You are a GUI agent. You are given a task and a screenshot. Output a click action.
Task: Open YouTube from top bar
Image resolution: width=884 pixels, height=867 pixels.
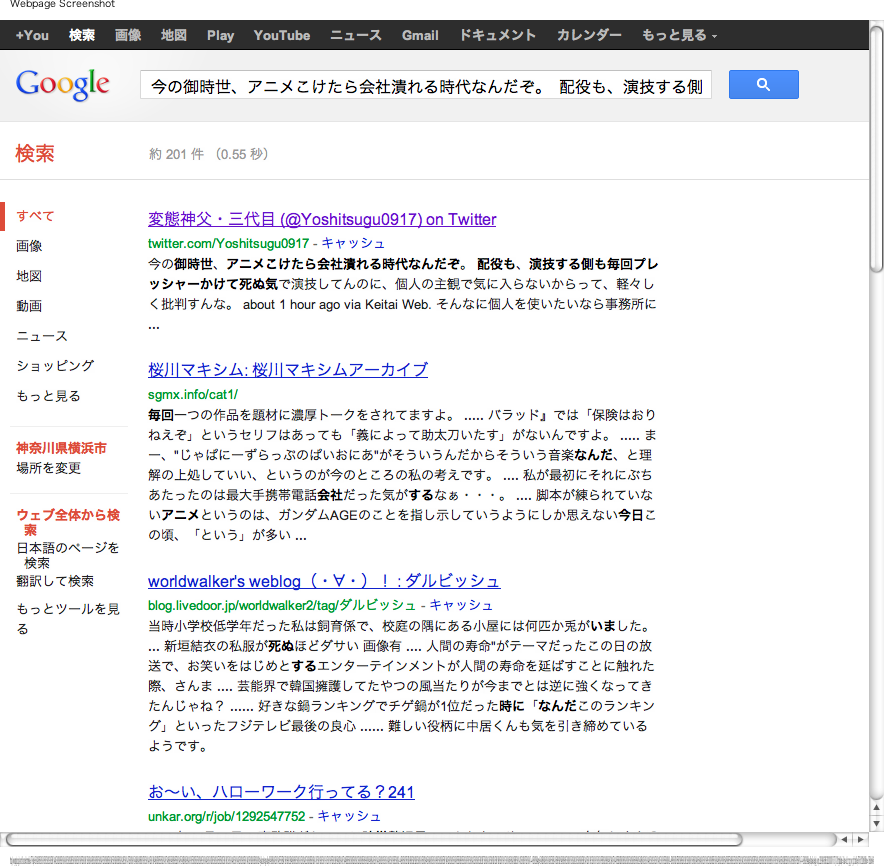282,36
